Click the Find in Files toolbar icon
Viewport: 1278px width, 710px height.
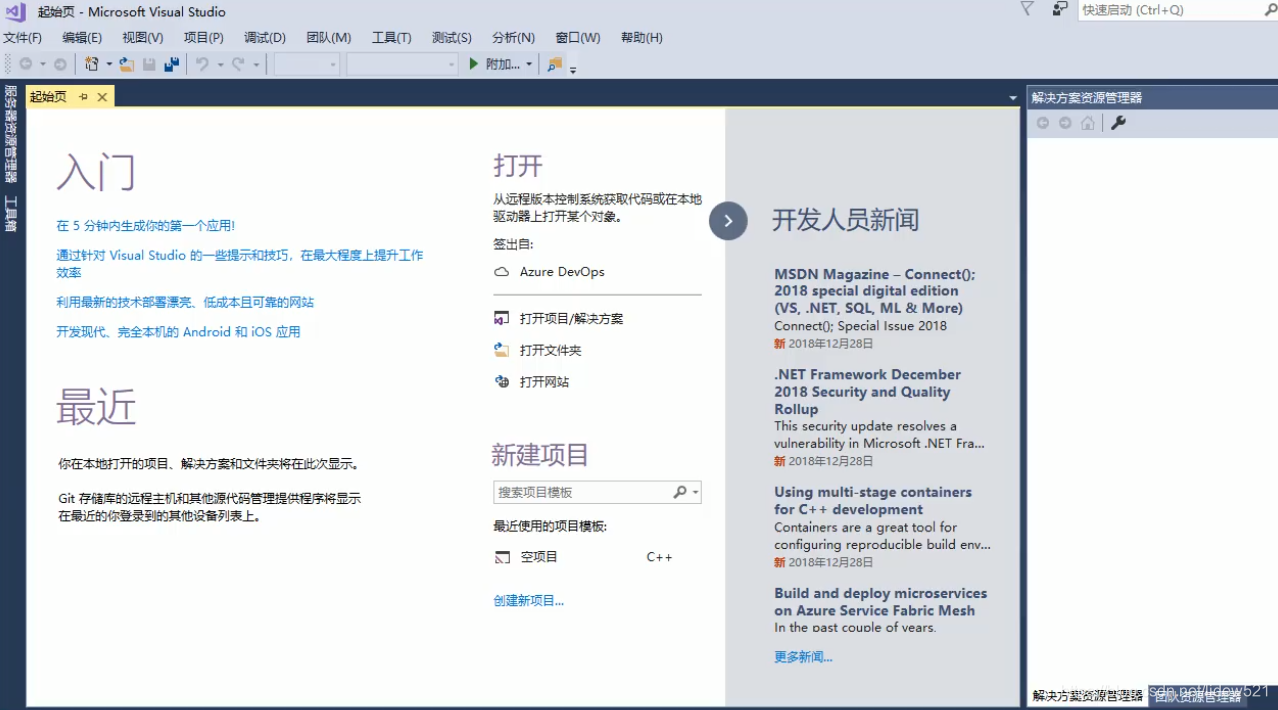pos(554,64)
